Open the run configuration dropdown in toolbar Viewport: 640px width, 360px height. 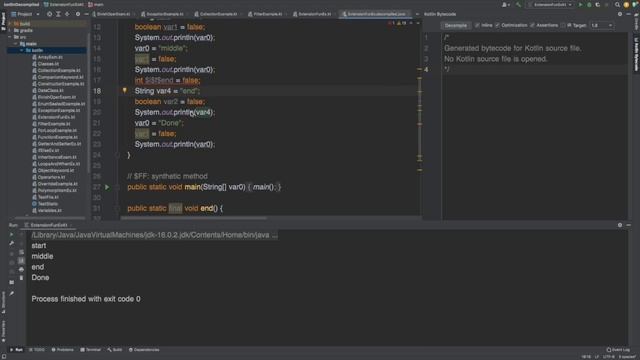550,4
